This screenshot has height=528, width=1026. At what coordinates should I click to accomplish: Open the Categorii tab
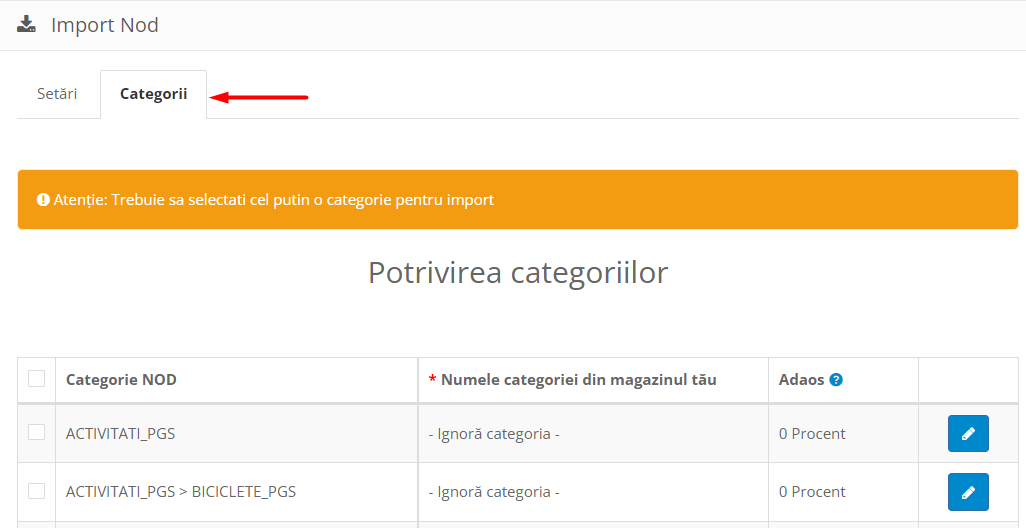point(153,94)
